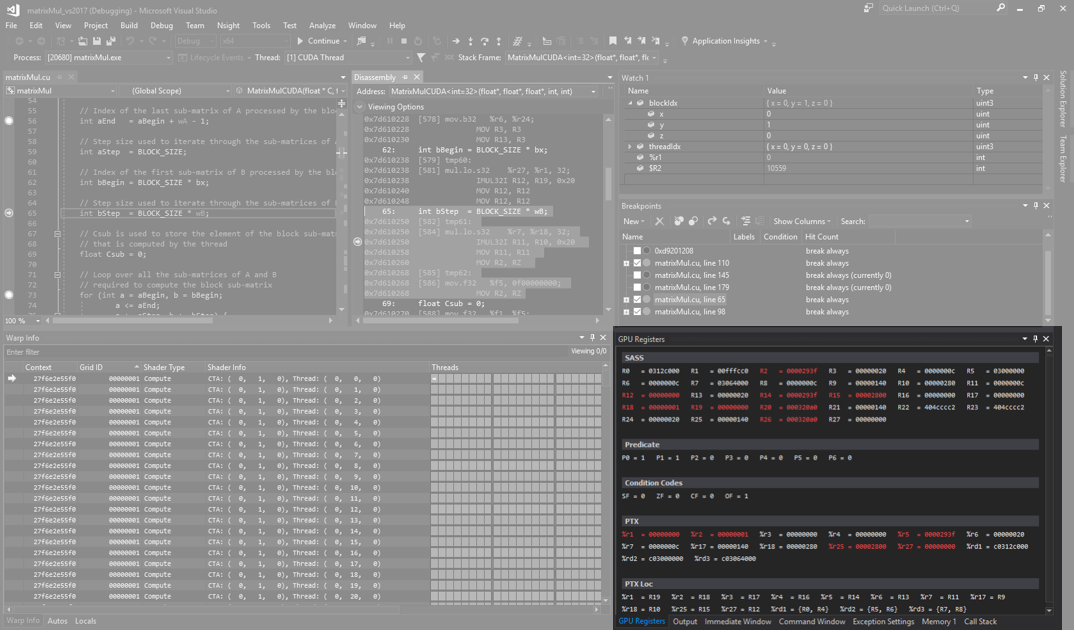Screen dimensions: 1075x632
Task: Delete breakpoint with the X icon
Action: point(660,221)
